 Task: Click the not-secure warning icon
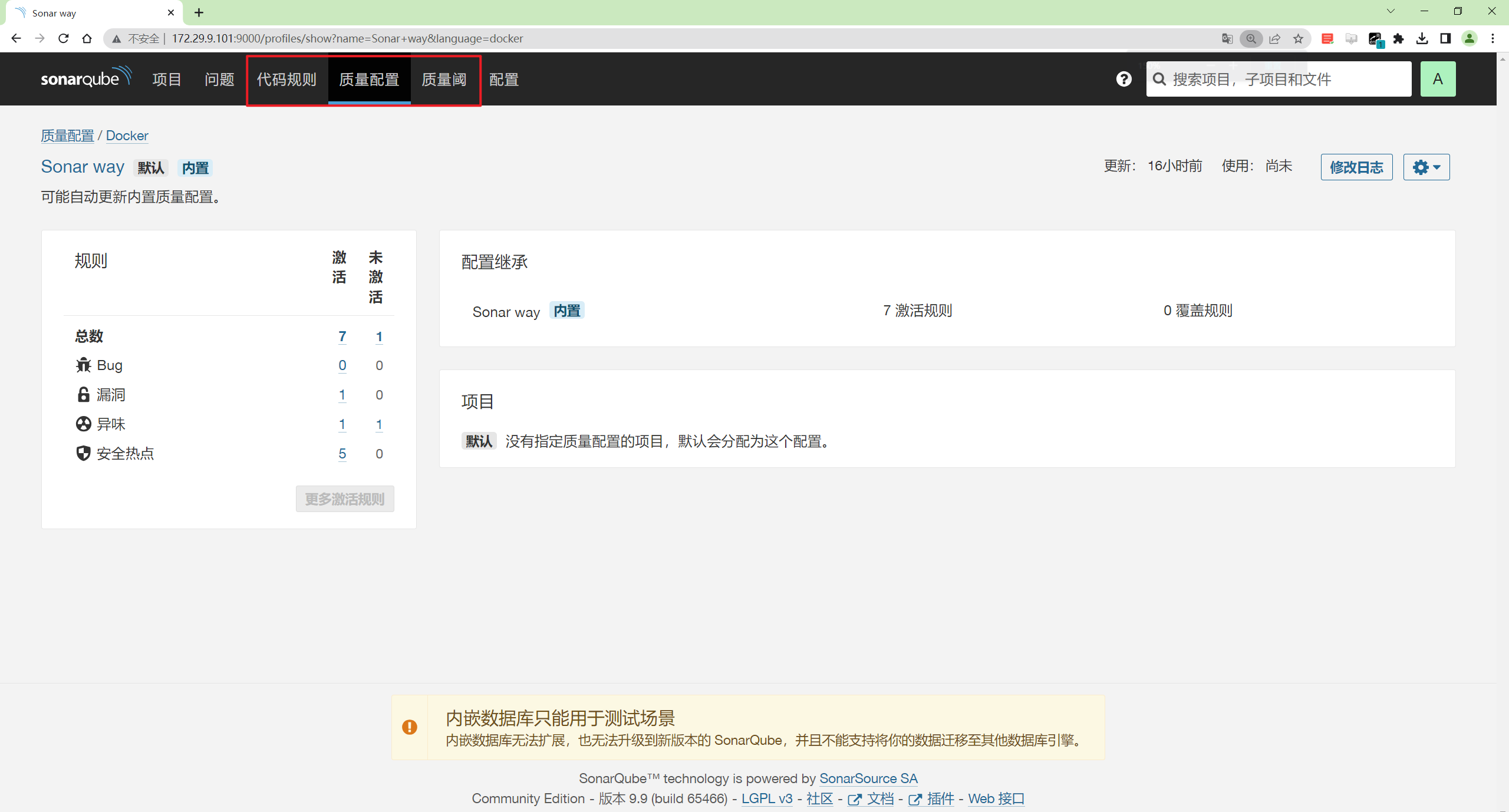[117, 39]
